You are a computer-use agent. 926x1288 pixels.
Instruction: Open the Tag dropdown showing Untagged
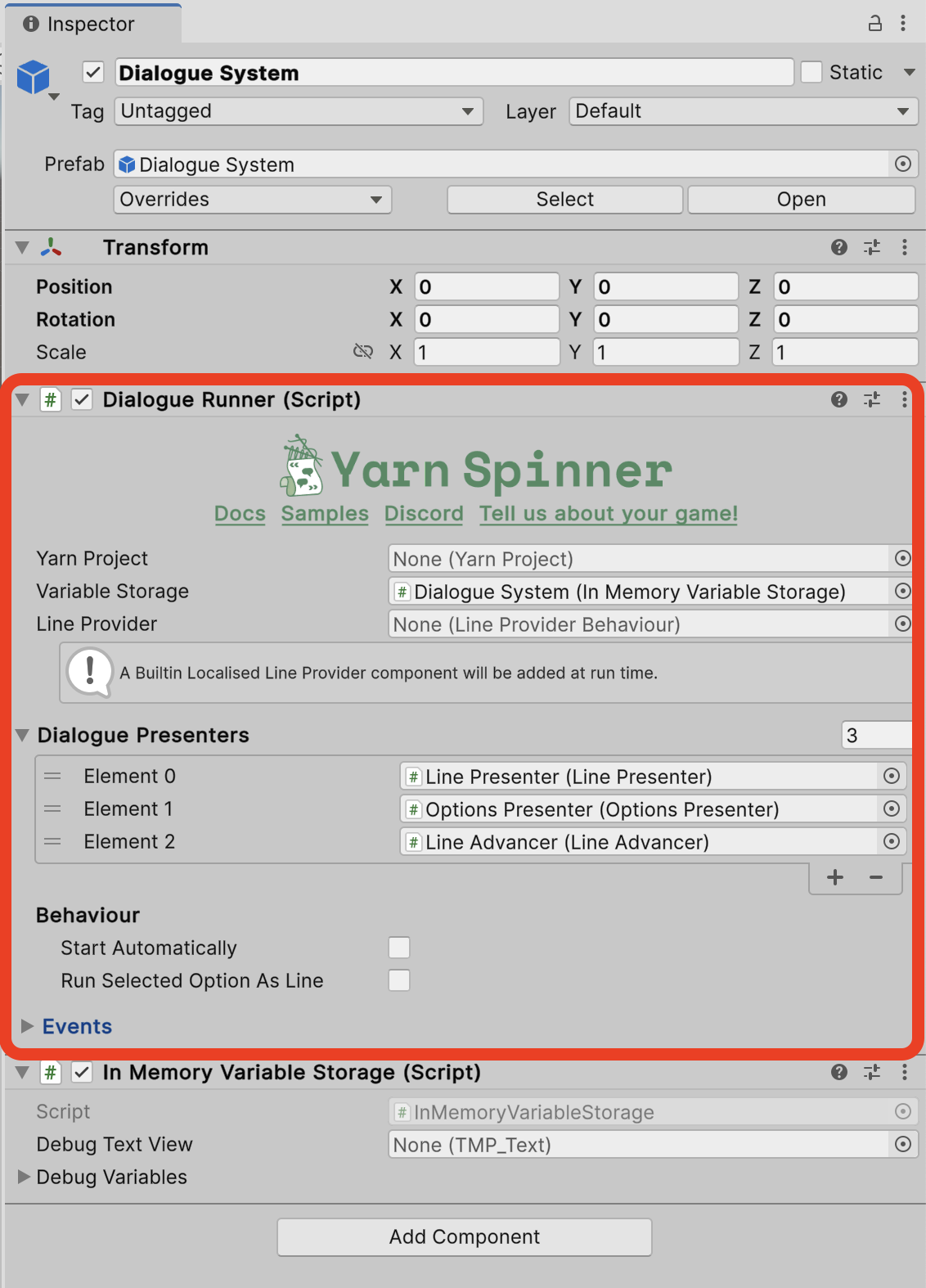point(298,111)
